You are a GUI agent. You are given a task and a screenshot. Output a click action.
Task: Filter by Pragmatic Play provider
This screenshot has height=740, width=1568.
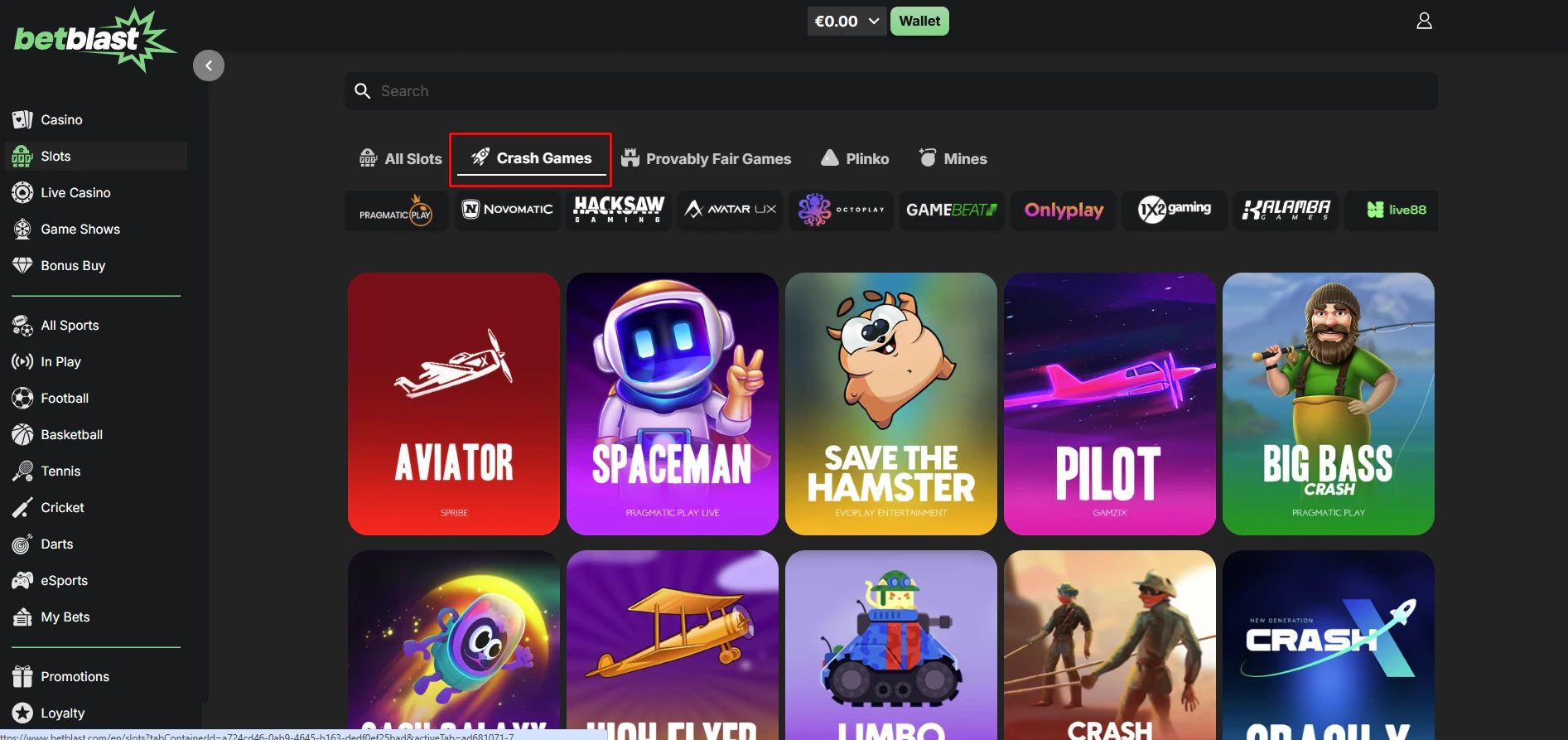pos(396,210)
